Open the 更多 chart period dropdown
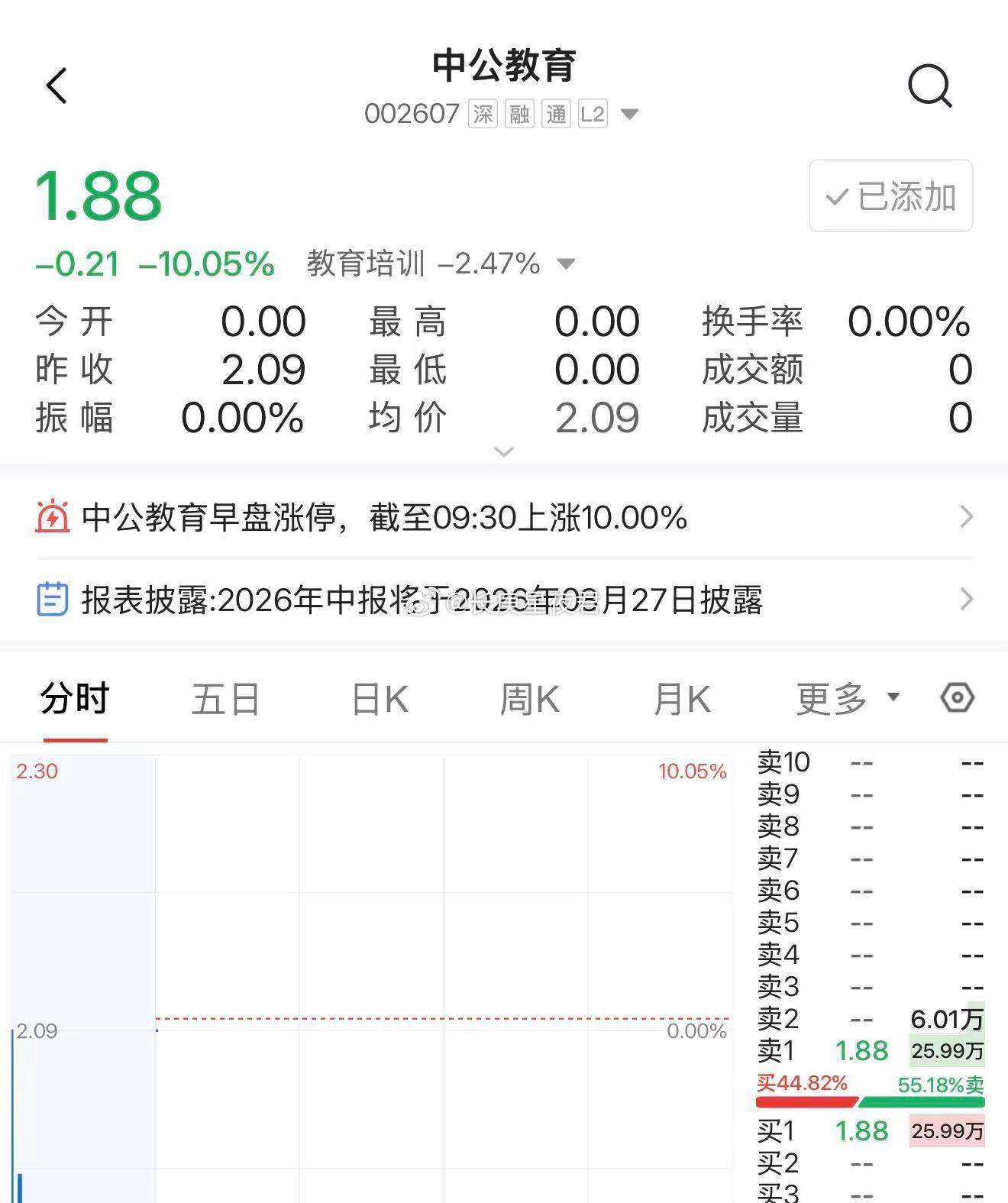This screenshot has width=1008, height=1203. point(848,698)
